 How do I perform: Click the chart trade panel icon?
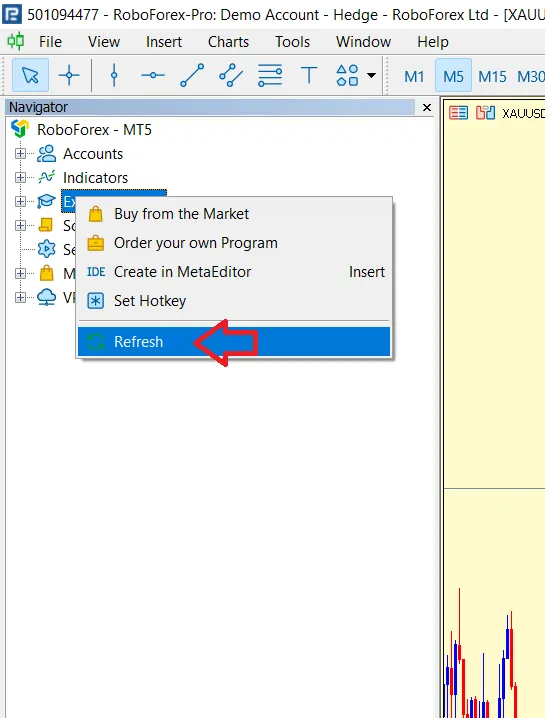click(485, 113)
